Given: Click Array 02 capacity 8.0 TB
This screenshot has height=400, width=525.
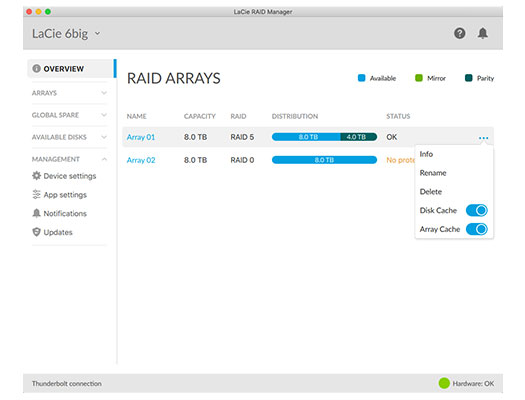Looking at the screenshot, I should point(195,160).
